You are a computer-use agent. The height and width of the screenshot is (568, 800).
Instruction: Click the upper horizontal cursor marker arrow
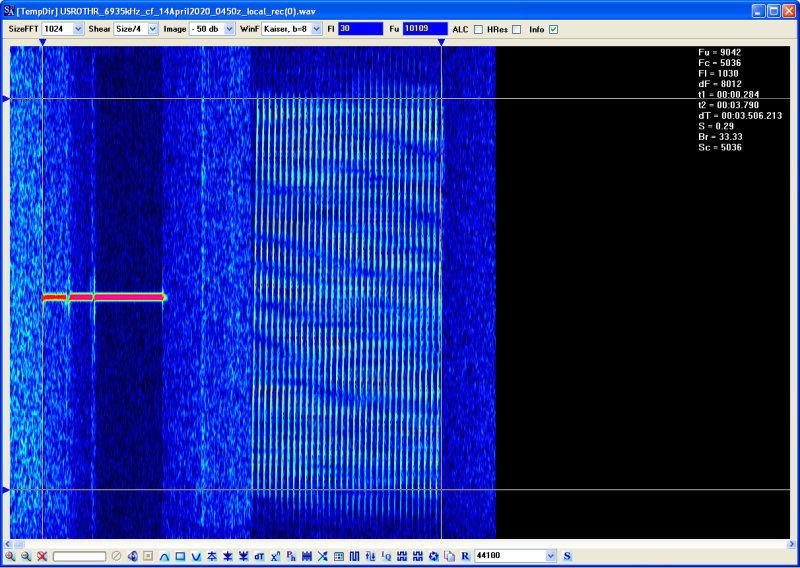click(6, 98)
